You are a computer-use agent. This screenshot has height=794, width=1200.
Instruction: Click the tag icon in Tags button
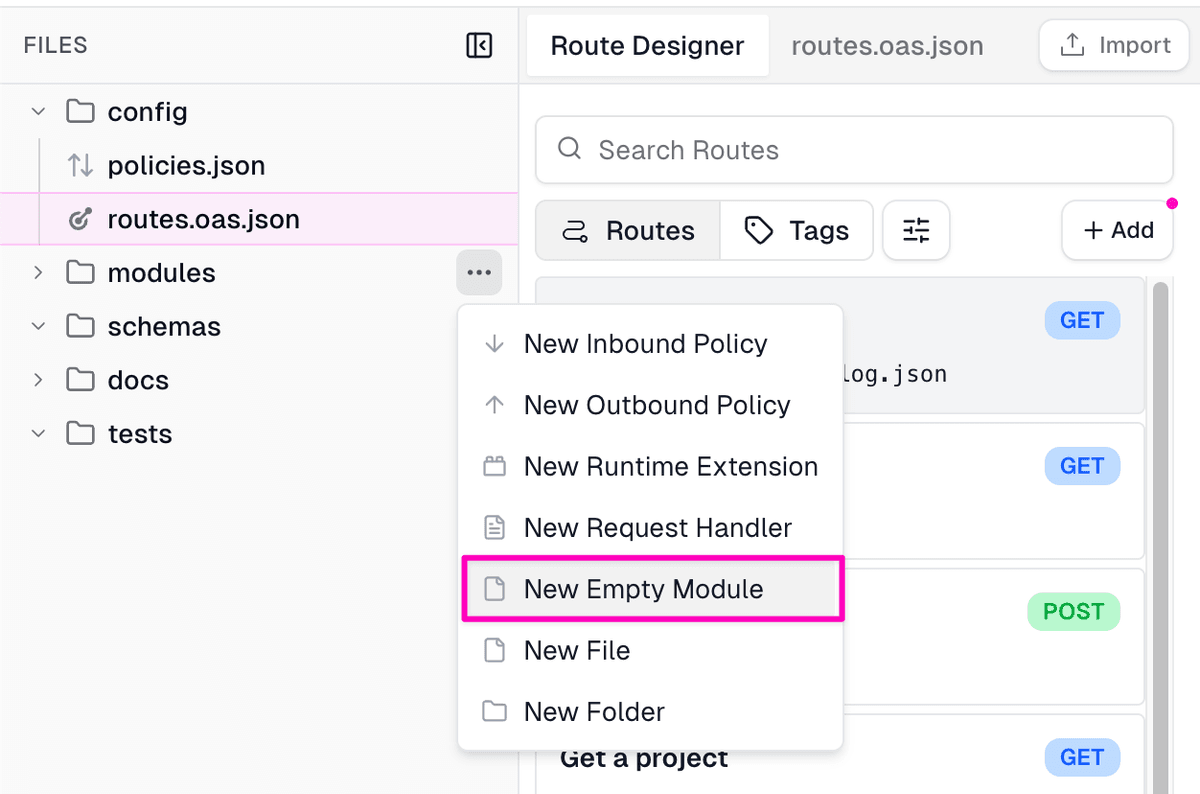tap(759, 231)
